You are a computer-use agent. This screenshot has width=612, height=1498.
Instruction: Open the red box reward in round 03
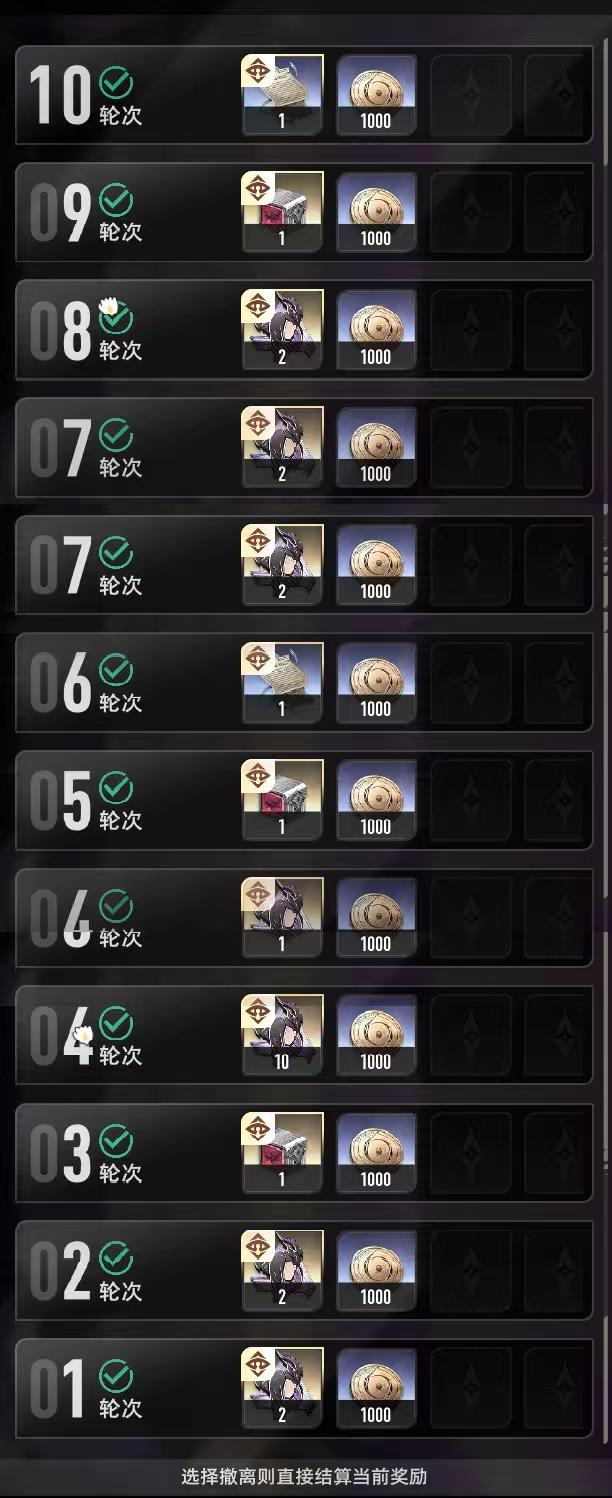pyautogui.click(x=283, y=1152)
